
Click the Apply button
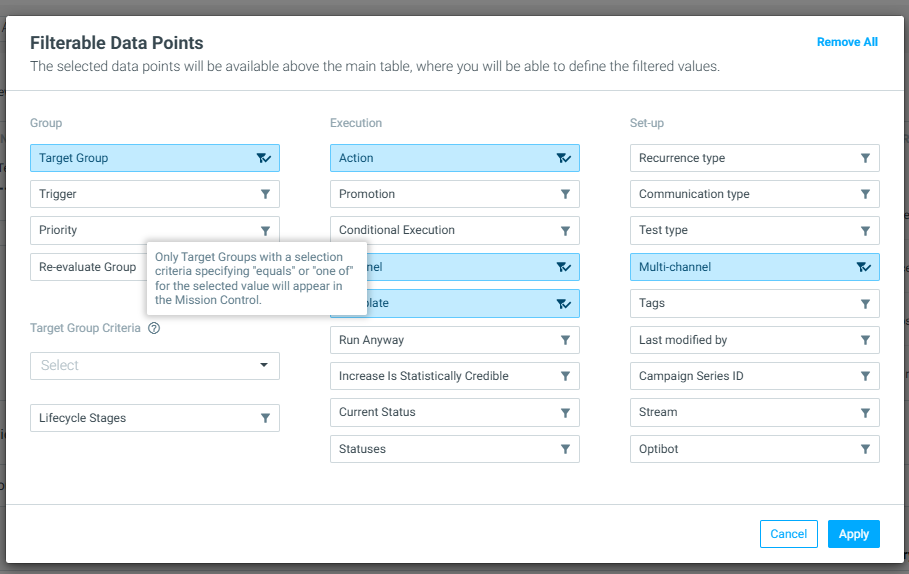point(853,534)
